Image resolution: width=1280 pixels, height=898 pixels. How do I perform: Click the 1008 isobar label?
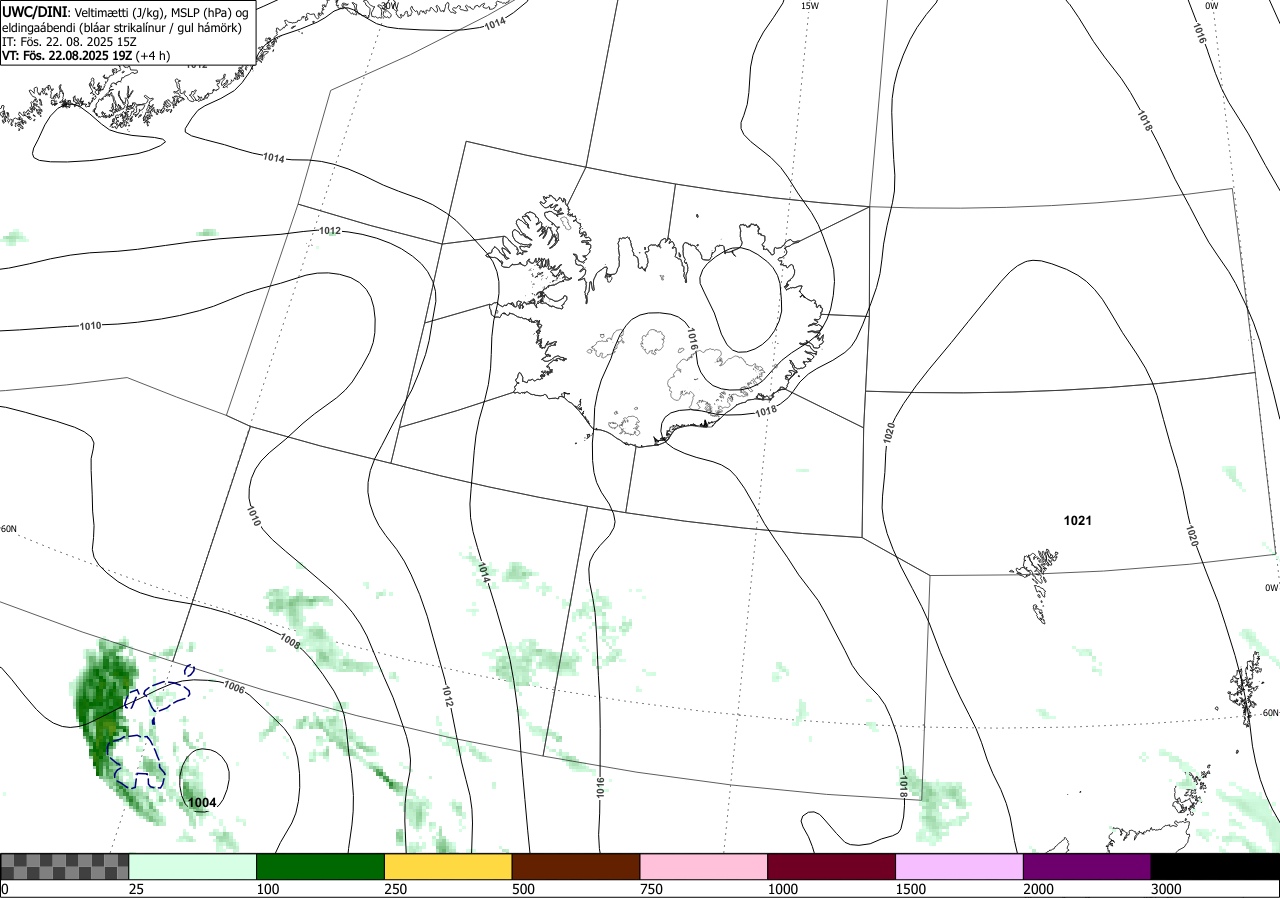pyautogui.click(x=290, y=641)
